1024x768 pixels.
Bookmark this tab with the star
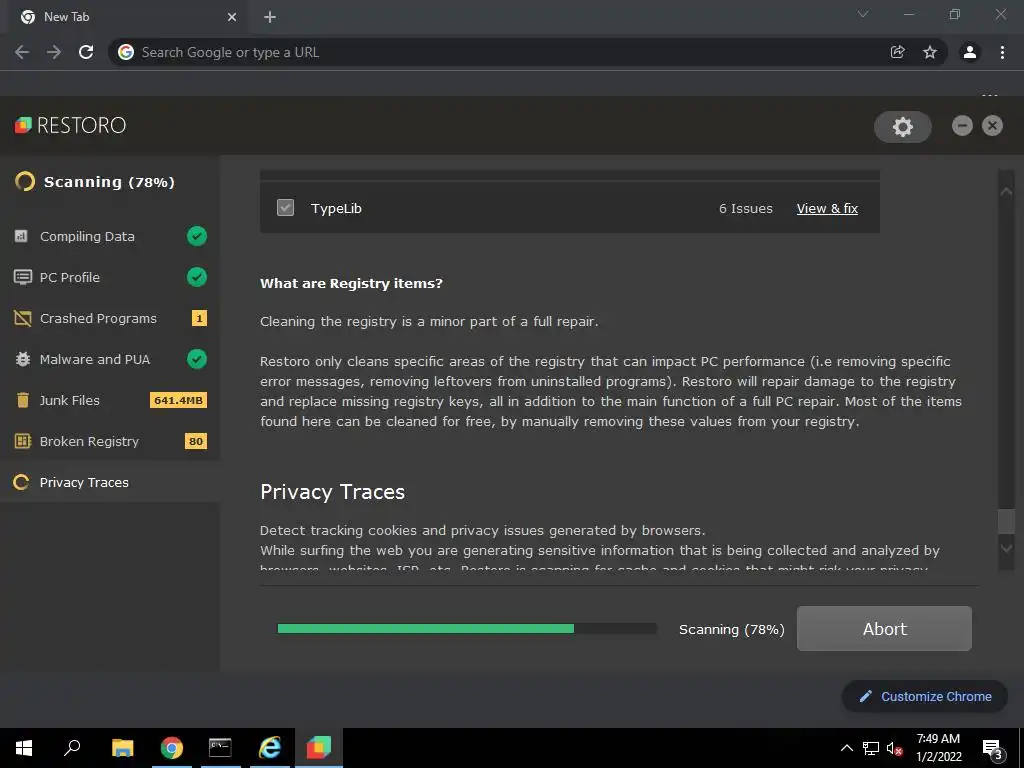tap(929, 52)
